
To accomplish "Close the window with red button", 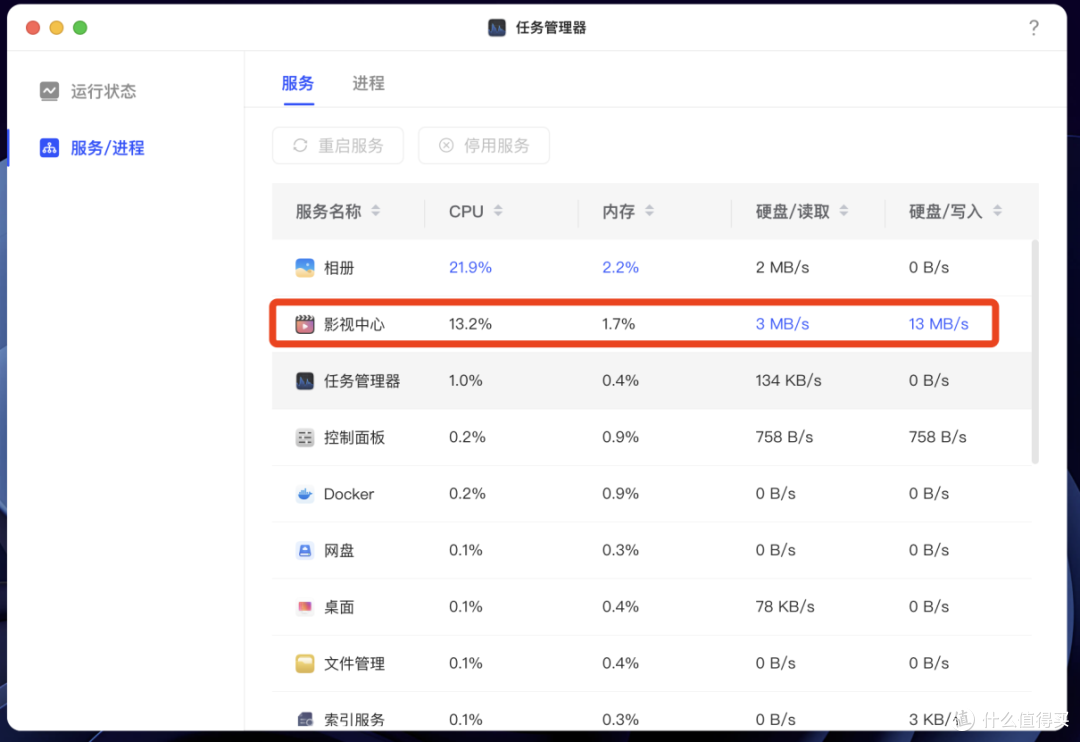I will (x=33, y=28).
